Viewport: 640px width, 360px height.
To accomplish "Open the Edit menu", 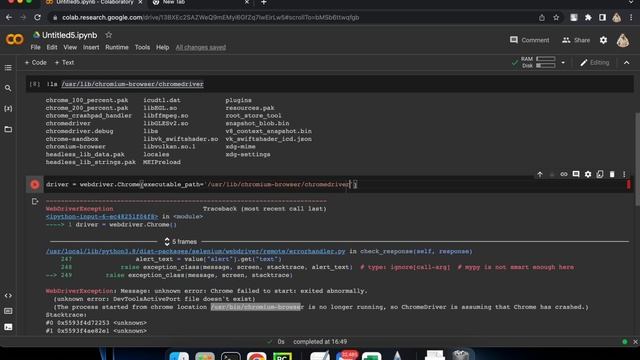I will click(52, 47).
